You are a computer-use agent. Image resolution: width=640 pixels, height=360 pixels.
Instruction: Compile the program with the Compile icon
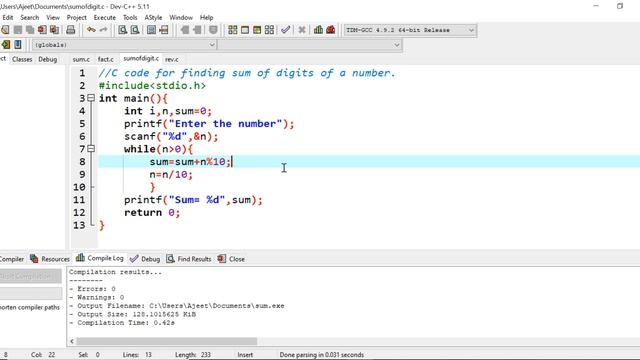pyautogui.click(x=233, y=30)
